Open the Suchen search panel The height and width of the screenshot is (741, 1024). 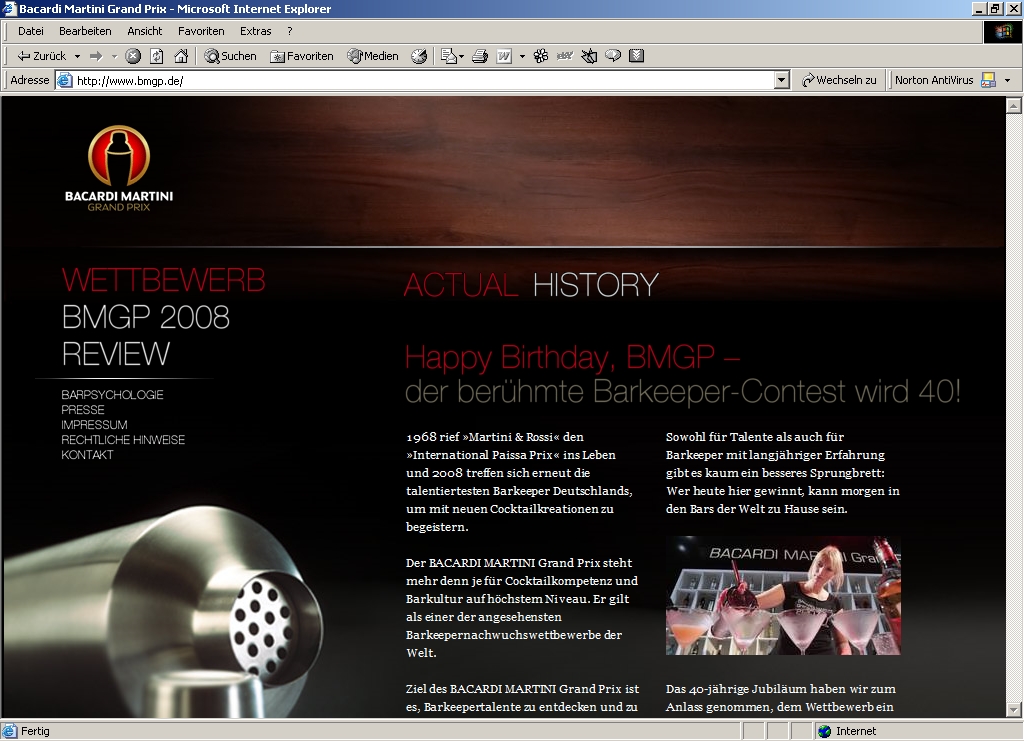click(x=231, y=56)
